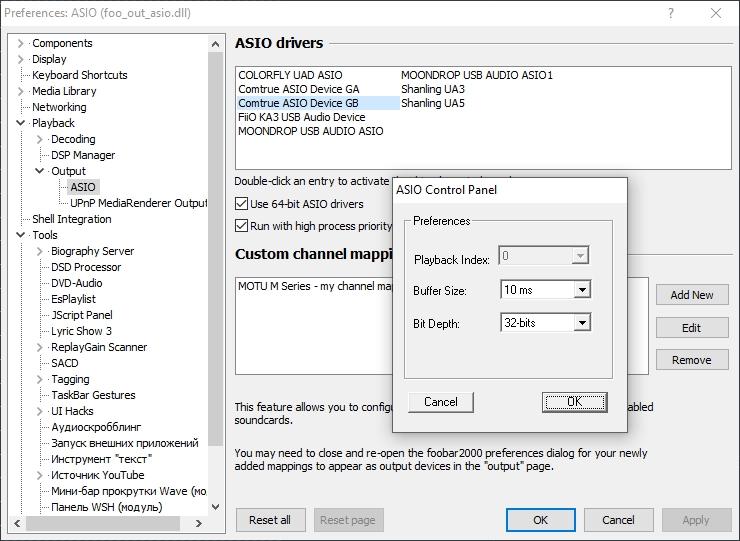Click the Reset all button
Viewport: 740px width, 541px height.
pyautogui.click(x=270, y=520)
